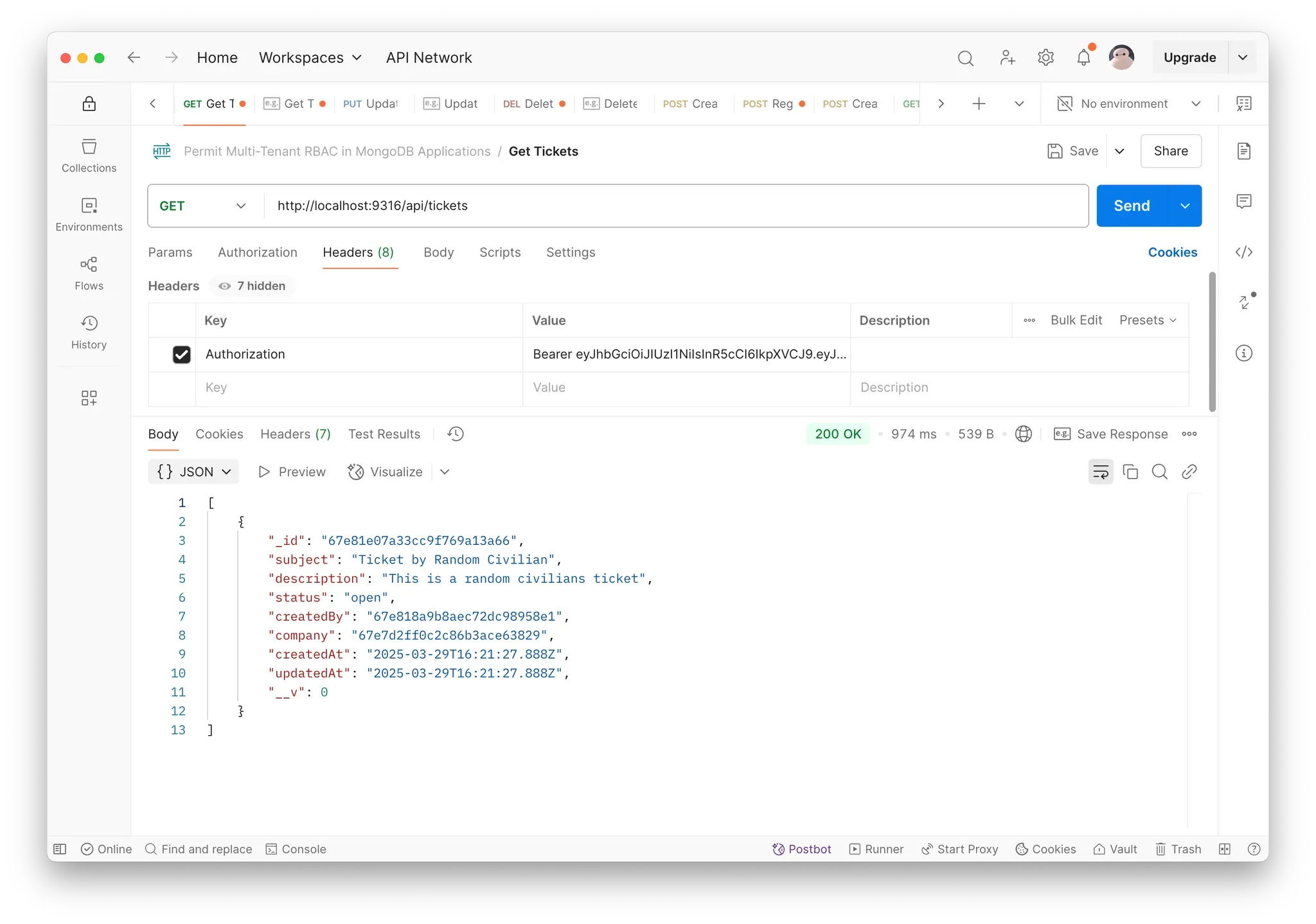The width and height of the screenshot is (1316, 924).
Task: Click the request URL input field
Action: click(x=675, y=206)
